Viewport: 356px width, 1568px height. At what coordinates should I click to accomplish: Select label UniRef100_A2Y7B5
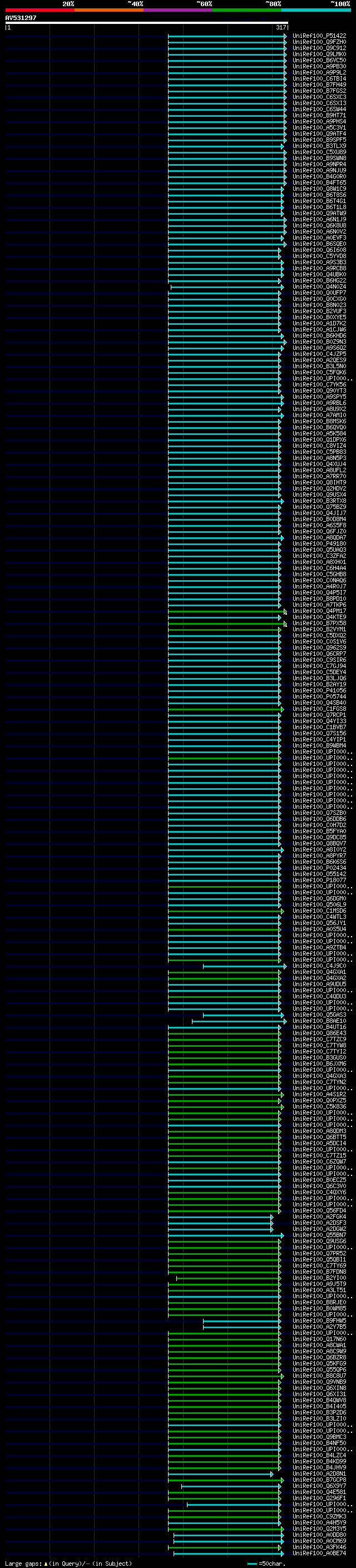tap(319, 1327)
